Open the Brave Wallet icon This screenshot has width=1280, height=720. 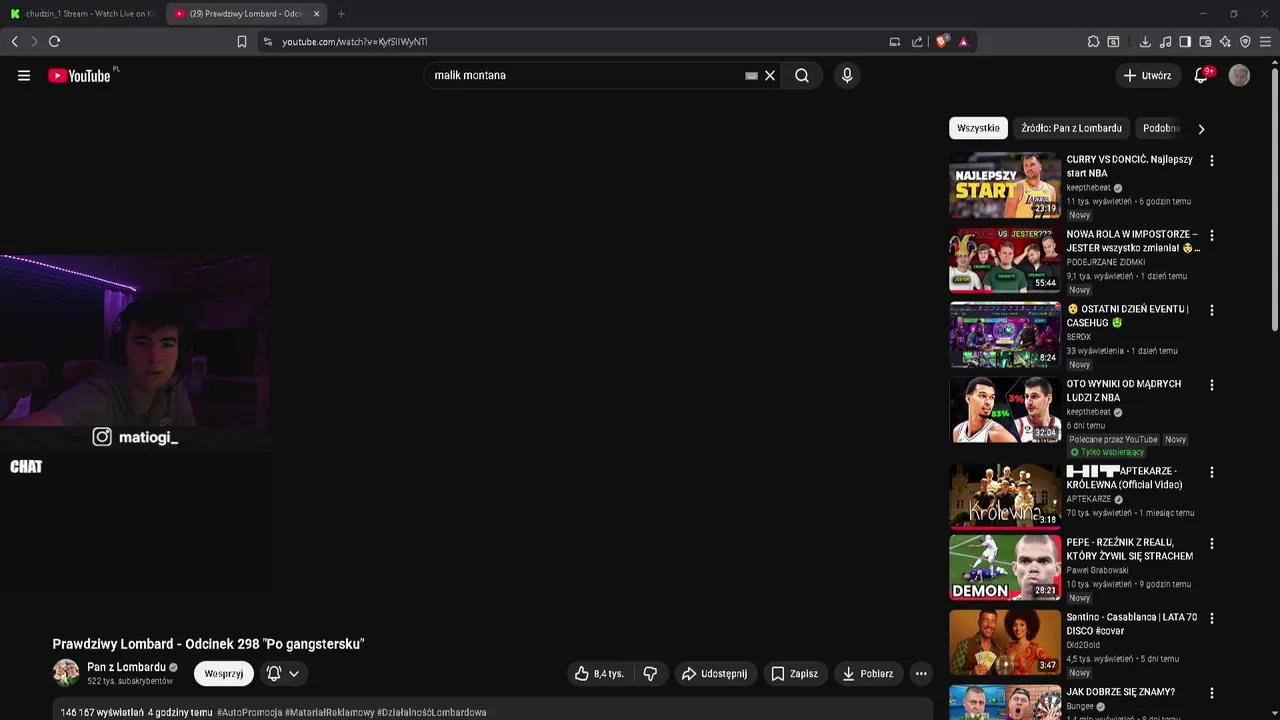pos(1205,42)
